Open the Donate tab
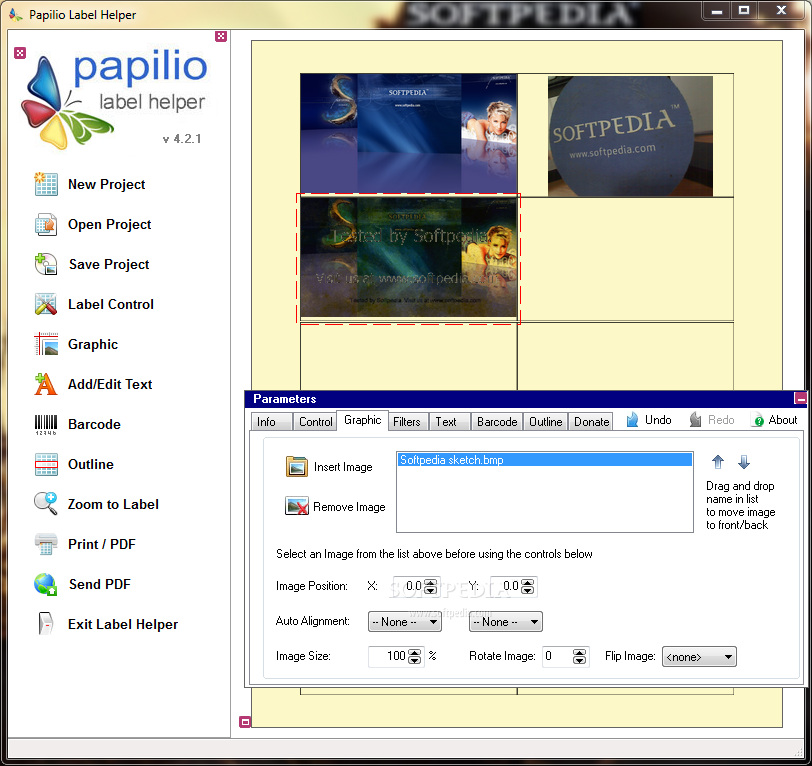The width and height of the screenshot is (812, 766). tap(591, 422)
